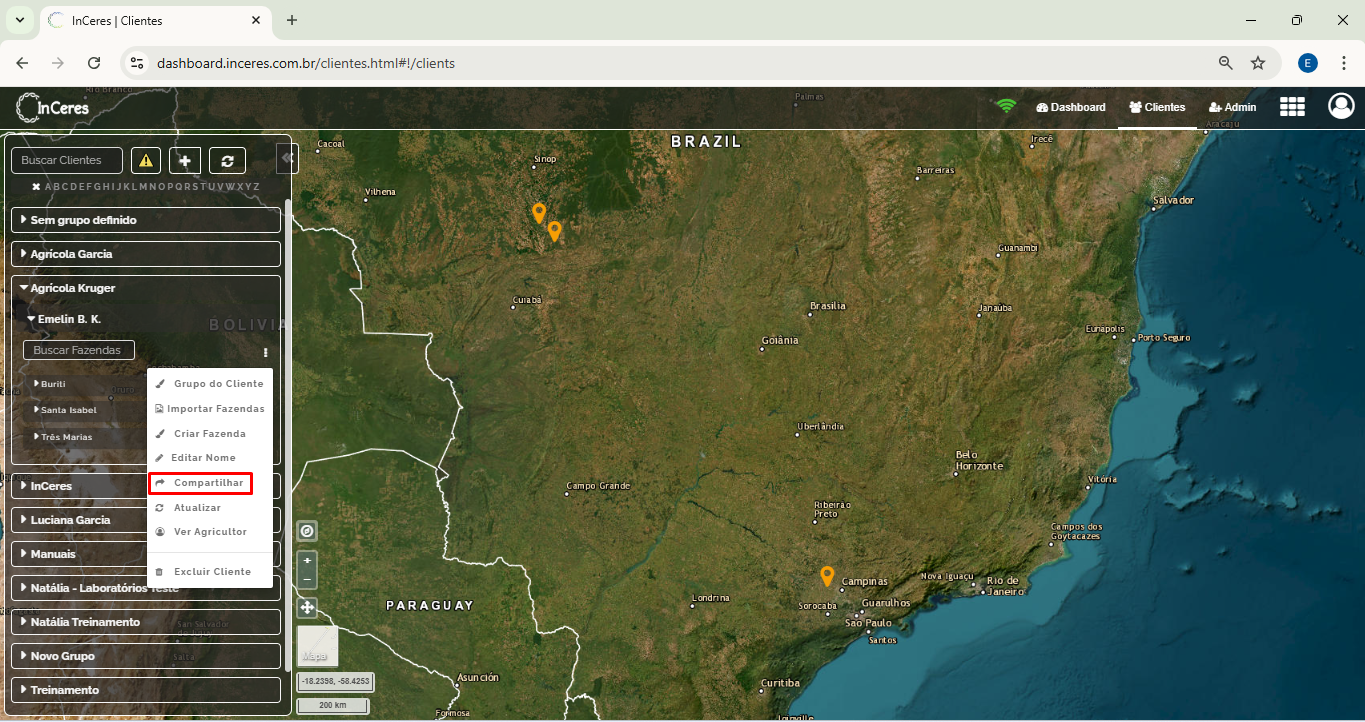Open the Clientes nav tab
1365x722 pixels.
point(1157,107)
